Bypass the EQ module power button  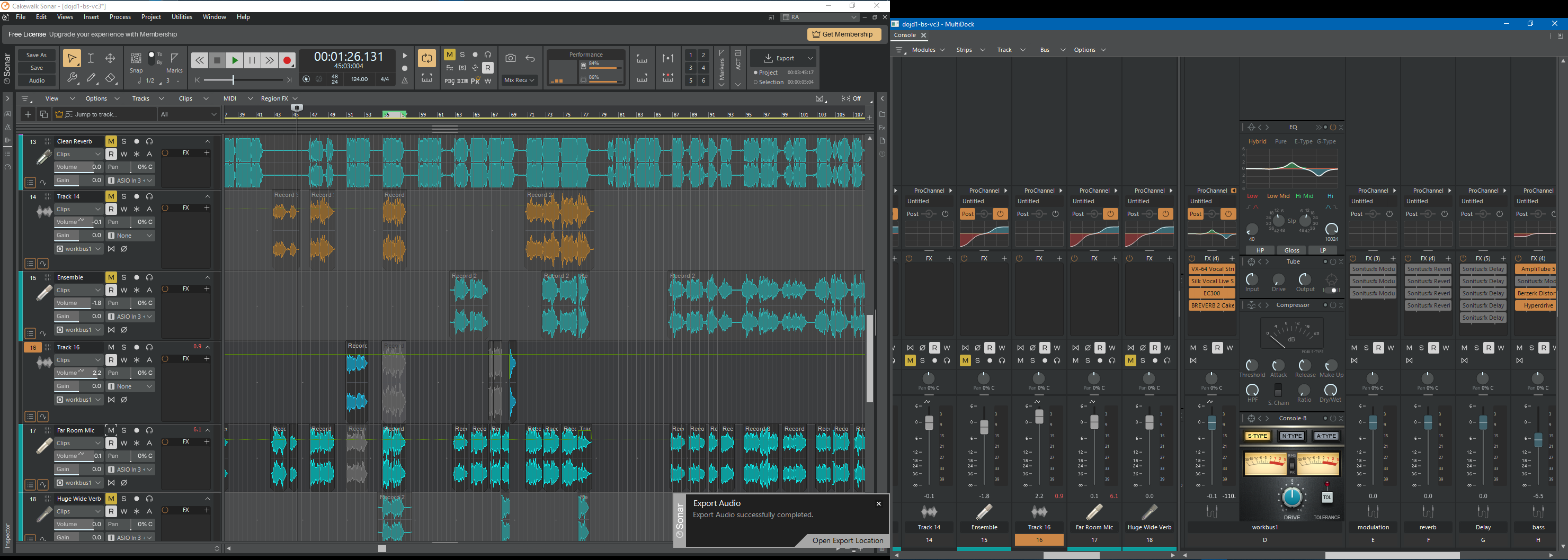[1332, 128]
